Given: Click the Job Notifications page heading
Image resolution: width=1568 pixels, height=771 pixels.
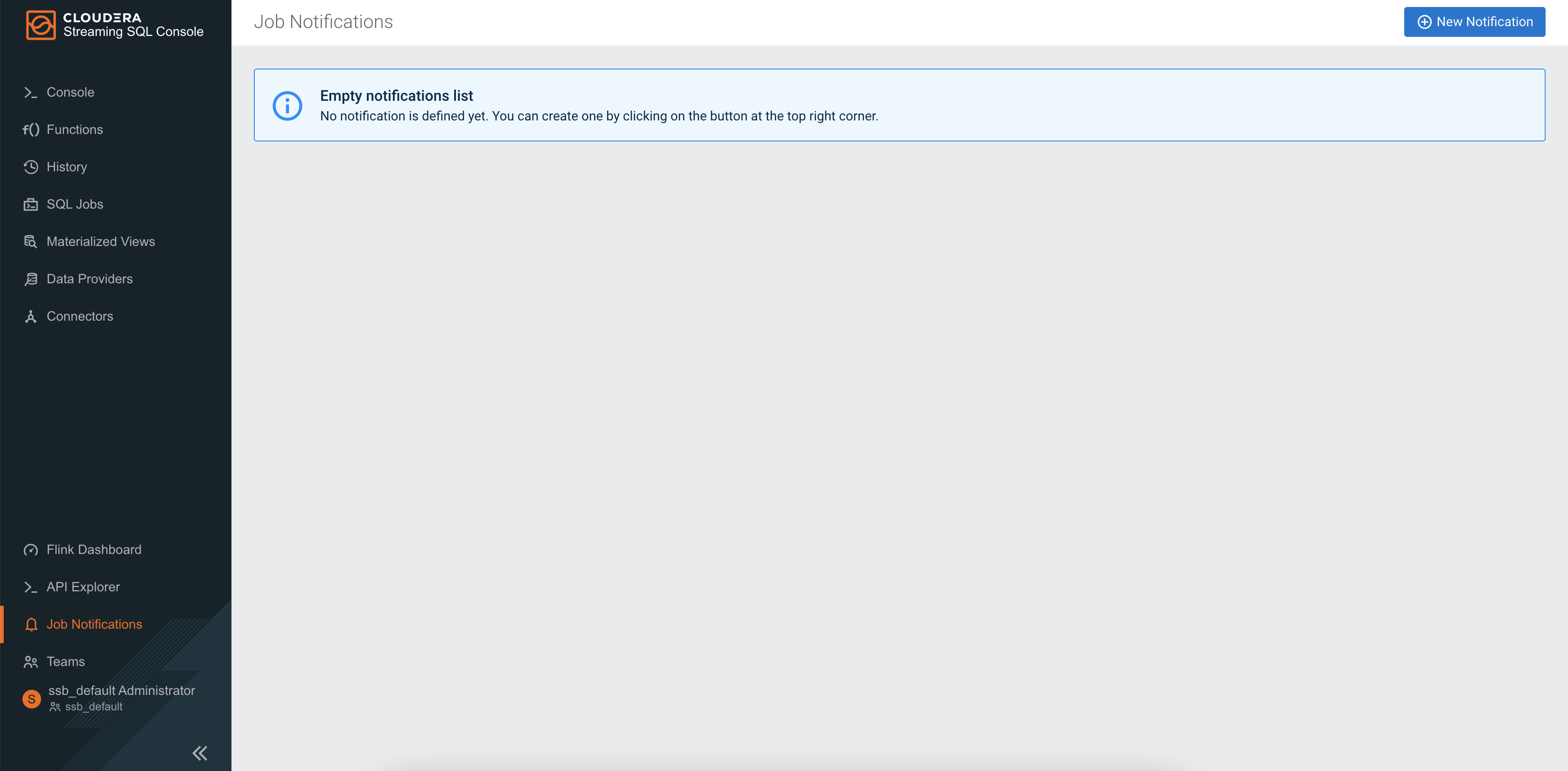Looking at the screenshot, I should click(323, 22).
